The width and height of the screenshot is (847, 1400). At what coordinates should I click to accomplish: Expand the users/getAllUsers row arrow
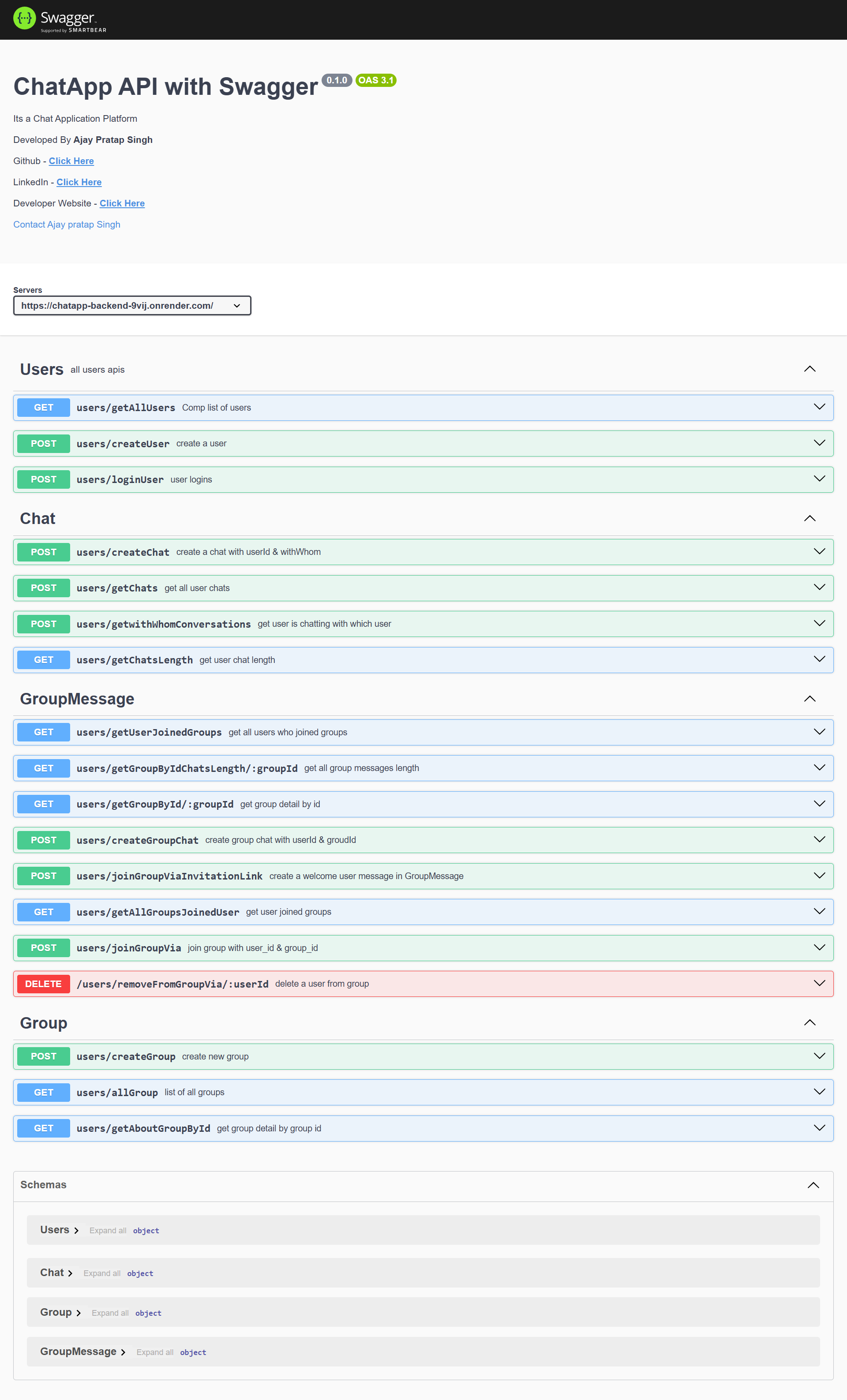point(819,408)
